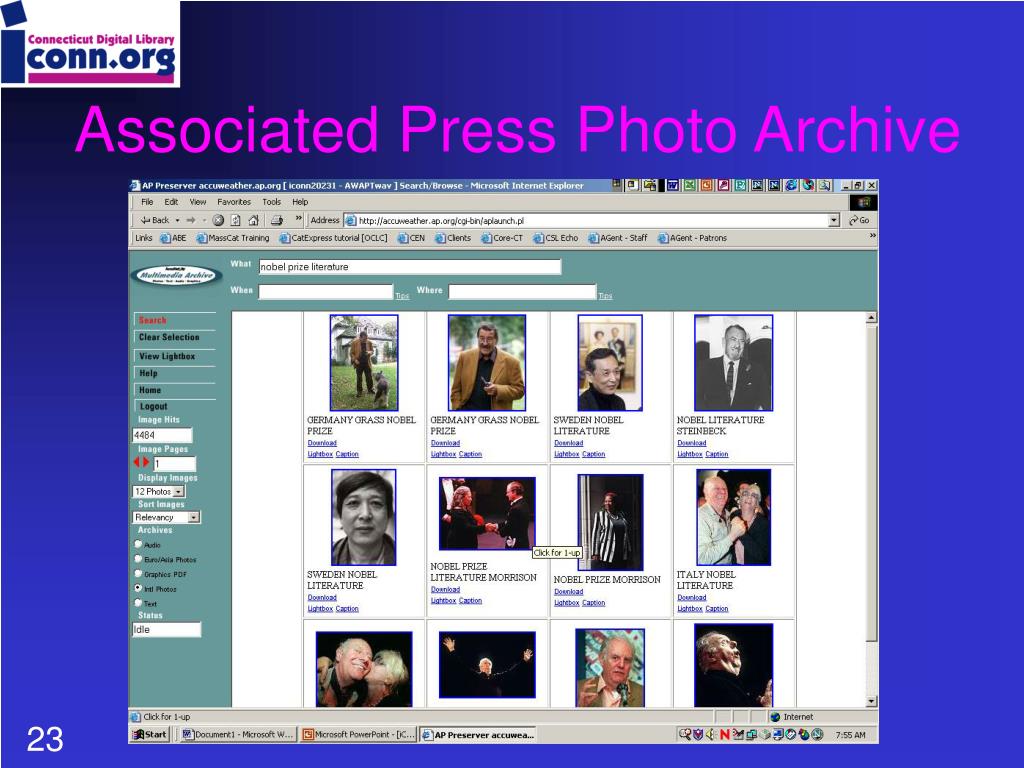The image size is (1024, 768).
Task: Click Caption under ITALY NOBEL LITERATURE
Action: pos(716,609)
